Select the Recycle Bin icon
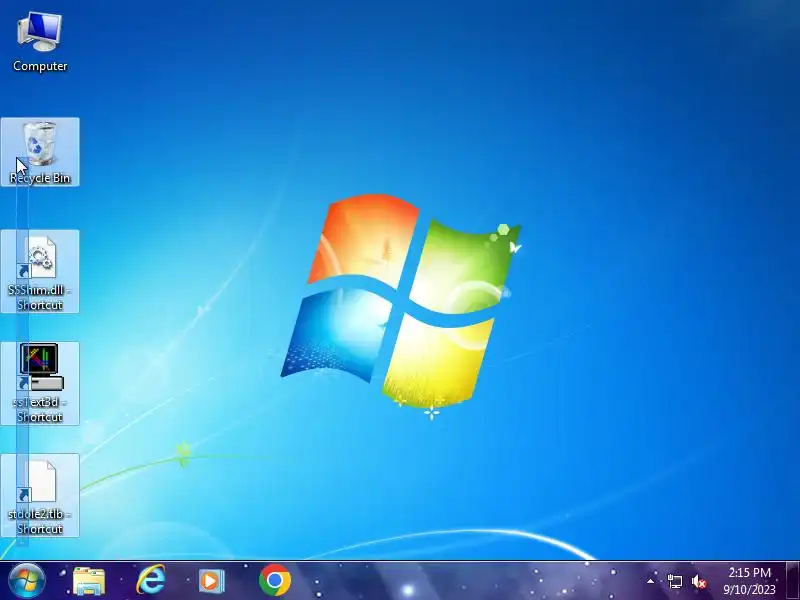This screenshot has height=600, width=800. click(40, 152)
